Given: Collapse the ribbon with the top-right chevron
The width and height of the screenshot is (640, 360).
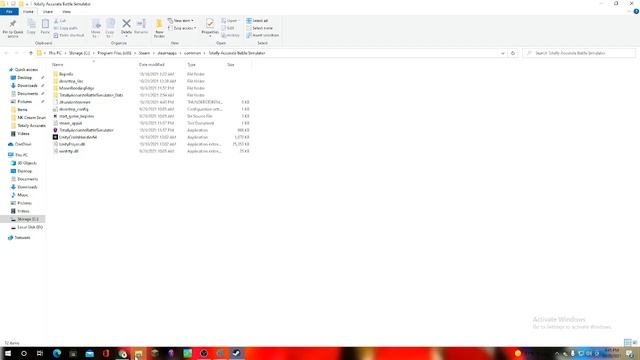Looking at the screenshot, I should (629, 11).
